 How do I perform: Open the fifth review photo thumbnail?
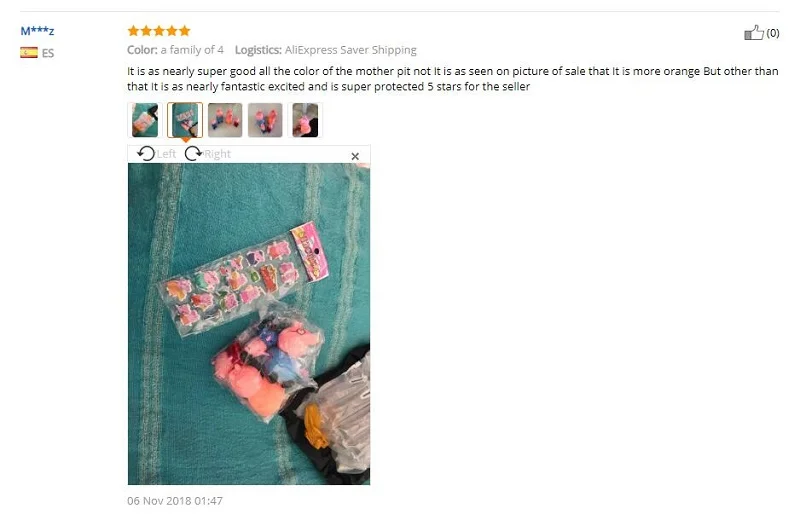(x=305, y=120)
